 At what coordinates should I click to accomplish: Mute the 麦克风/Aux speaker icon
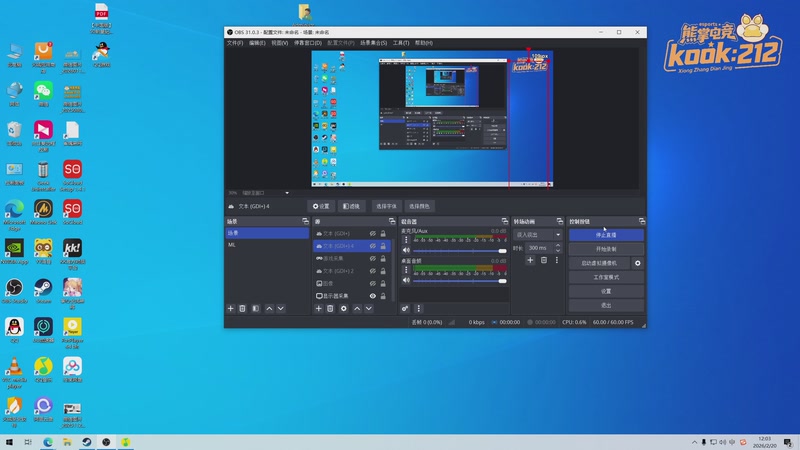coord(406,251)
